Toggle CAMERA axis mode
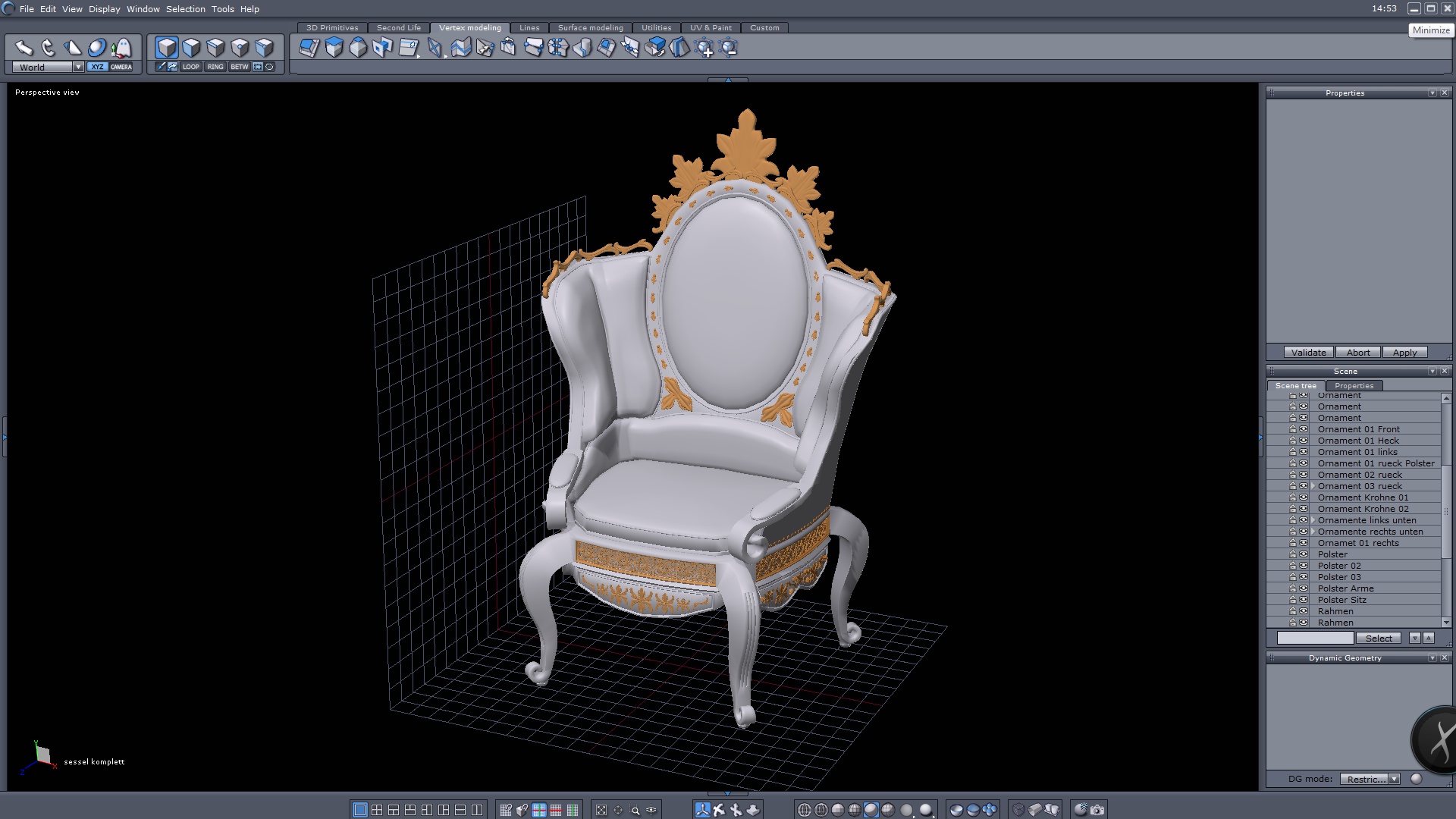This screenshot has width=1456, height=819. [x=121, y=67]
